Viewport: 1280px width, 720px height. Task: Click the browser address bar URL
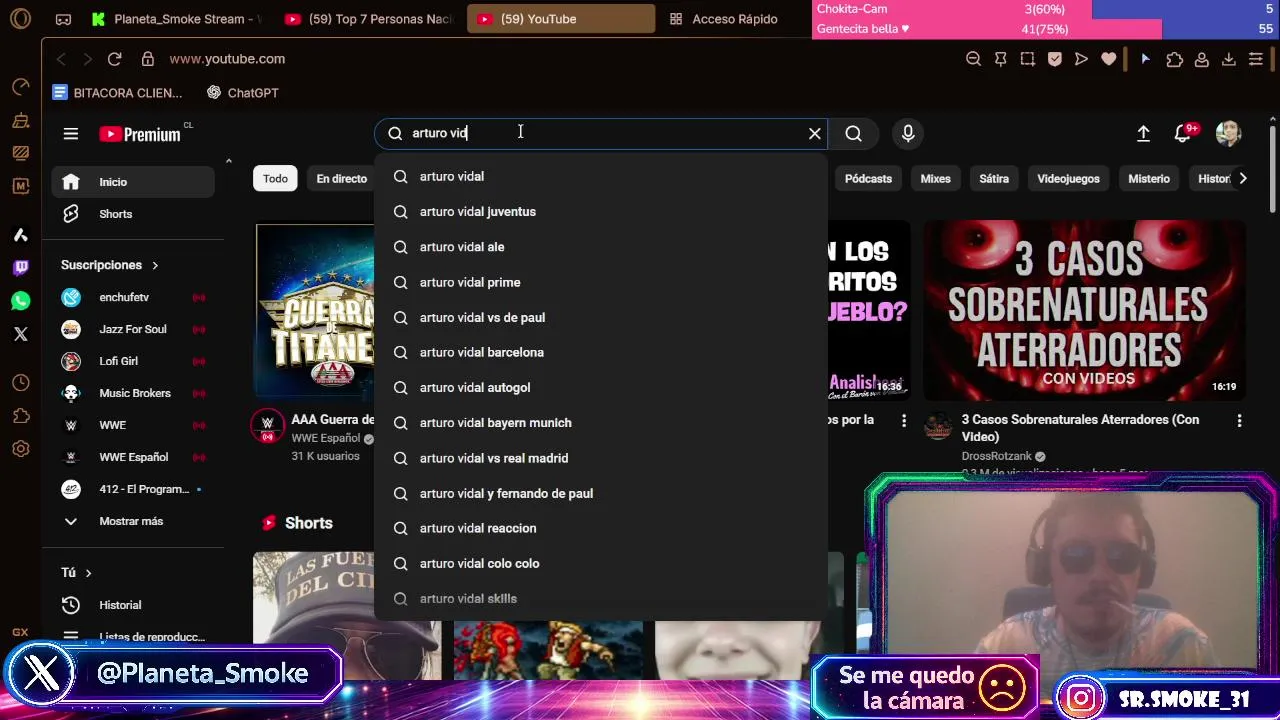coord(227,59)
